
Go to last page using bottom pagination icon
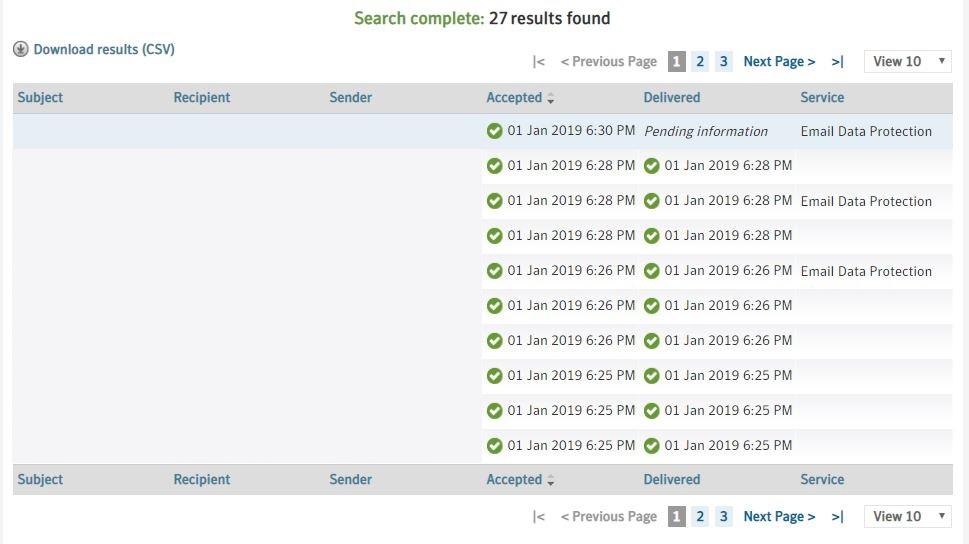click(837, 517)
